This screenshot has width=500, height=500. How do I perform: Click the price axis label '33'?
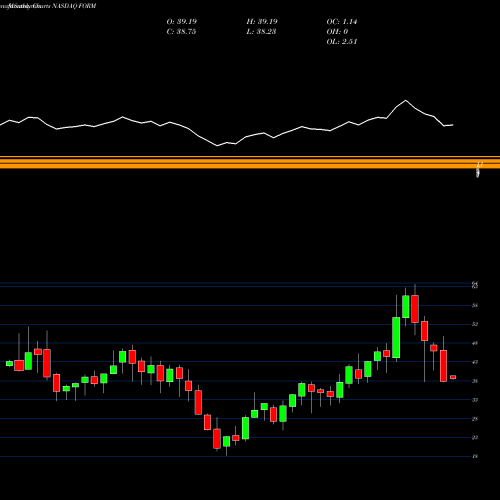click(475, 400)
